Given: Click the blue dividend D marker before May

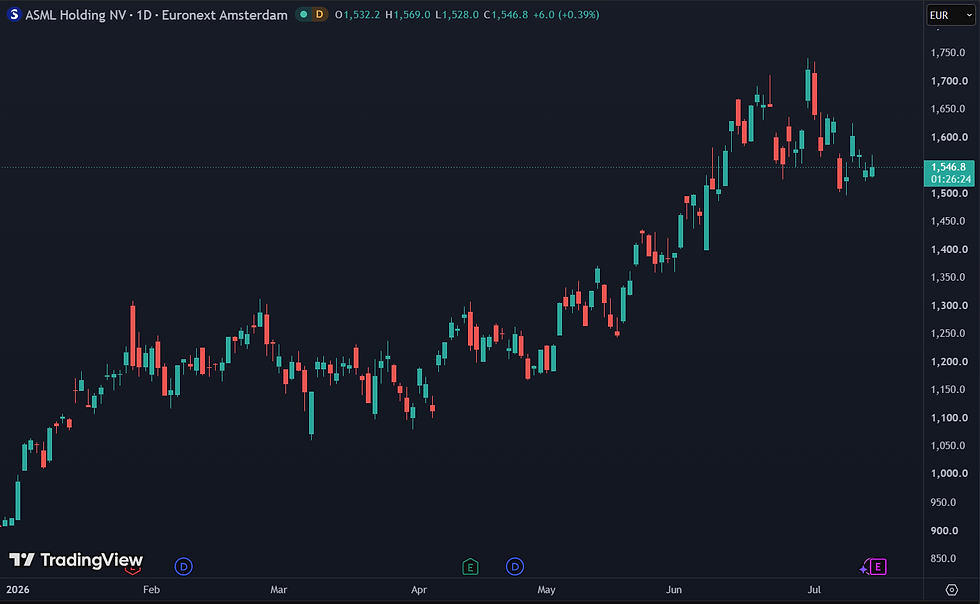Looking at the screenshot, I should [514, 567].
